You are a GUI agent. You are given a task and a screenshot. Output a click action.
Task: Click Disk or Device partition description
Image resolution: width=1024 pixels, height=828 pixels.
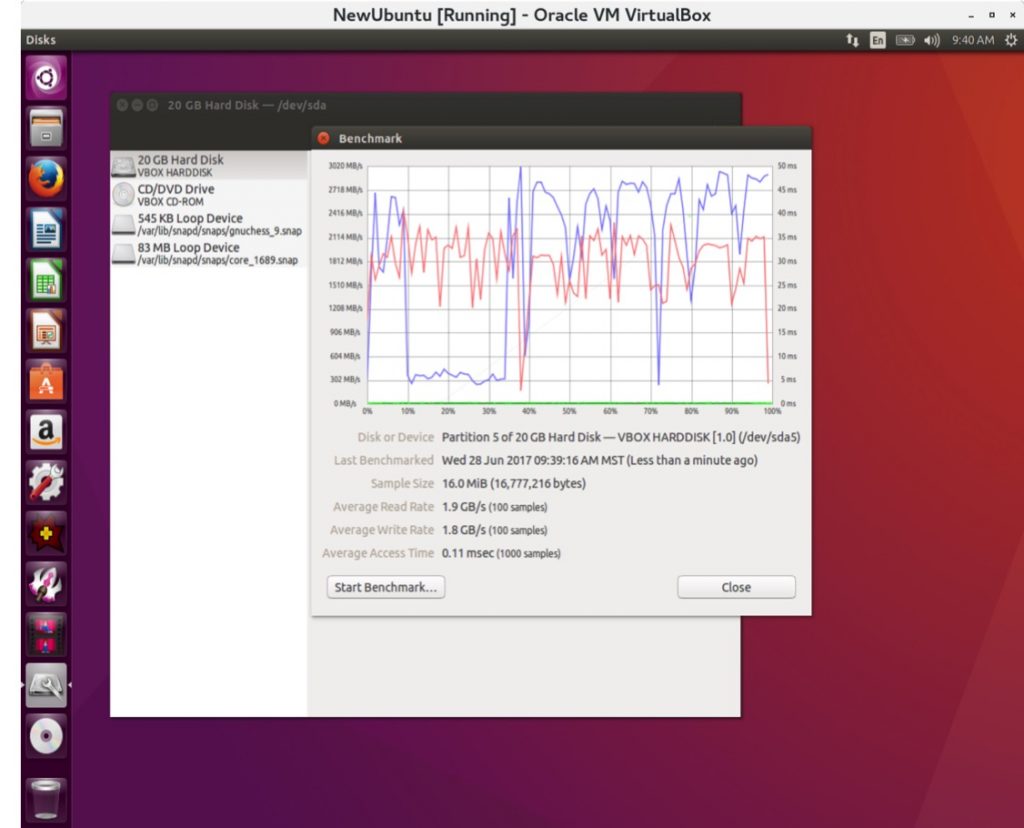[x=620, y=437]
